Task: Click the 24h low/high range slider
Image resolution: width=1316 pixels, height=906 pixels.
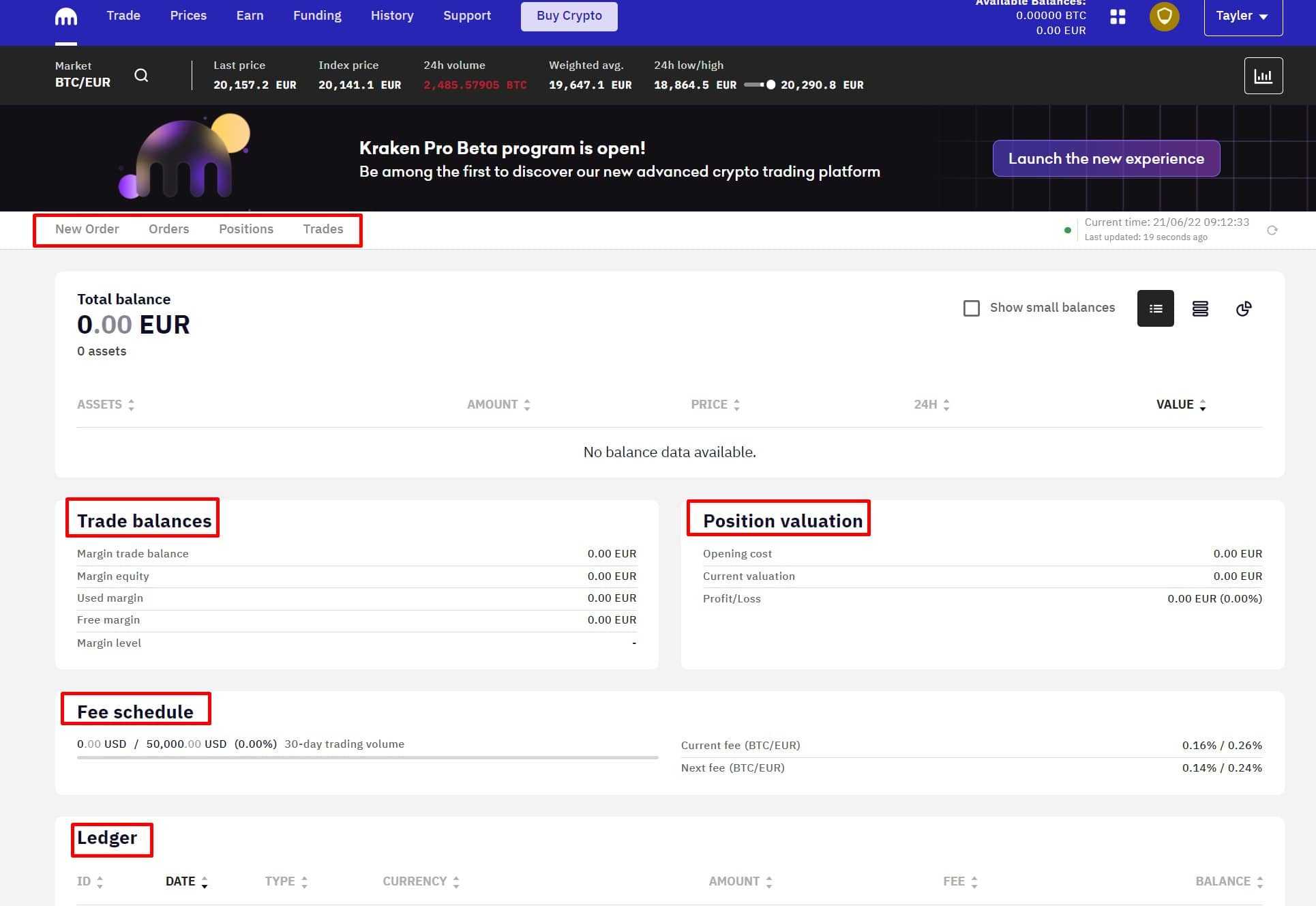Action: 759,85
